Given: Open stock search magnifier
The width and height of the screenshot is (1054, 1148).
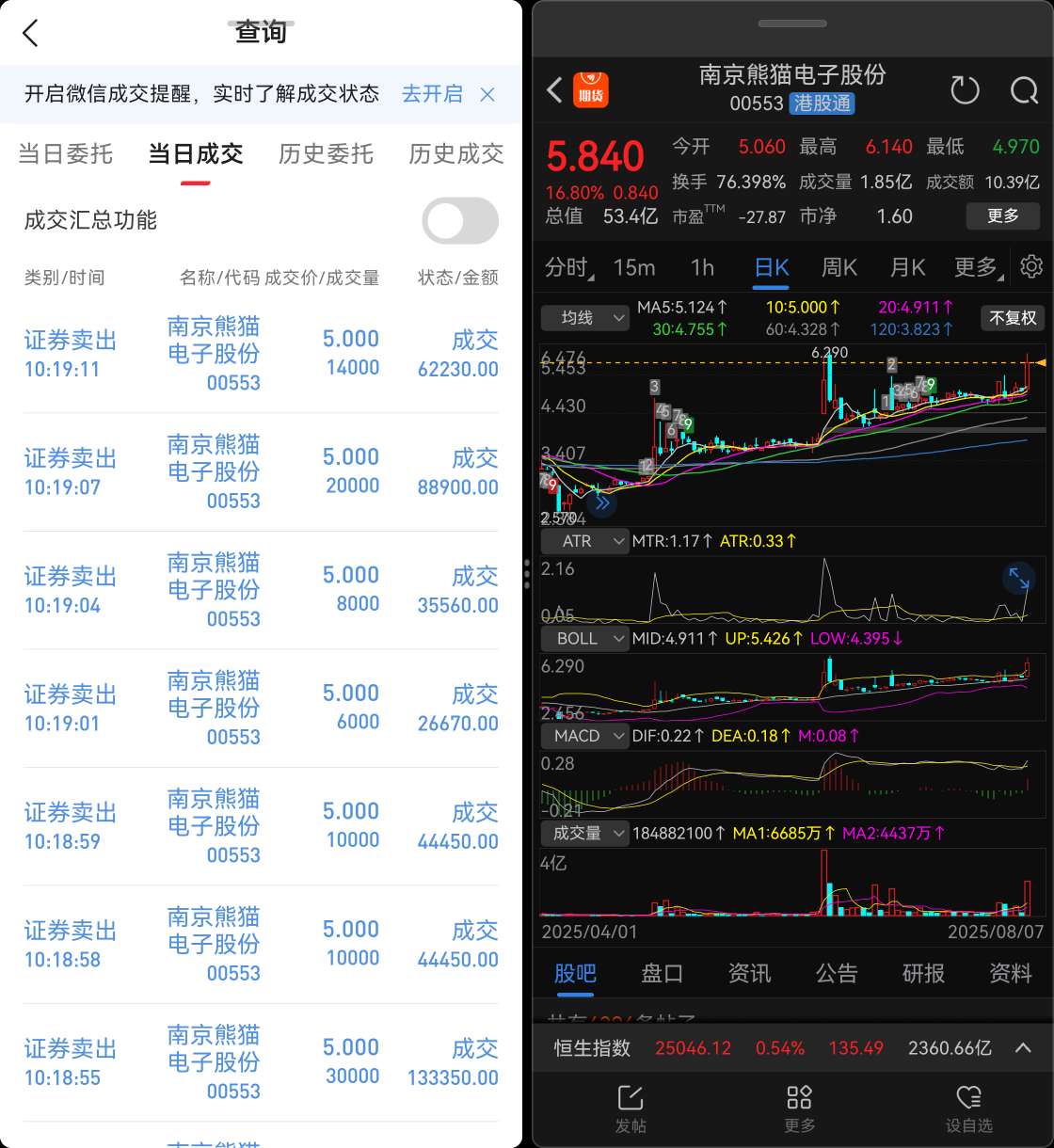Looking at the screenshot, I should click(1024, 90).
